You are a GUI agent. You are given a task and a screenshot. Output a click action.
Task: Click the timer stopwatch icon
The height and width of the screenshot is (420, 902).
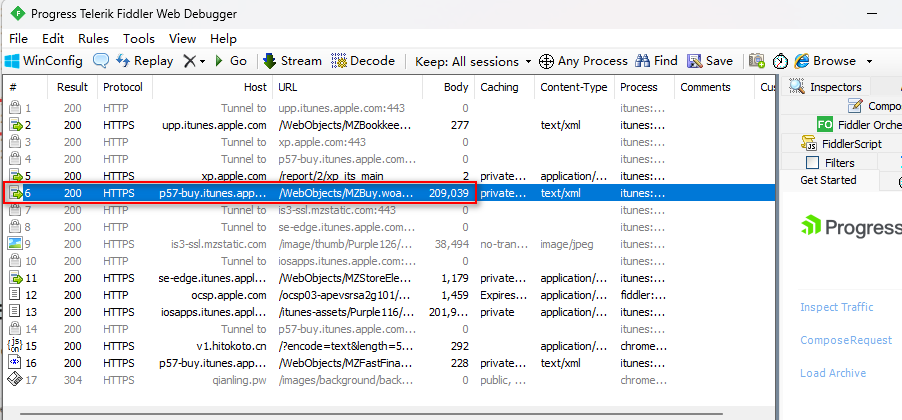pos(780,61)
